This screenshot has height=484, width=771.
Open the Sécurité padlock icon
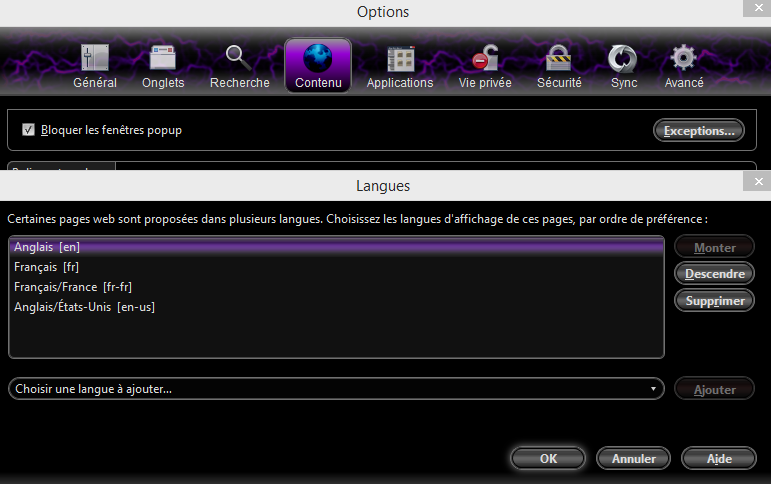coord(559,59)
